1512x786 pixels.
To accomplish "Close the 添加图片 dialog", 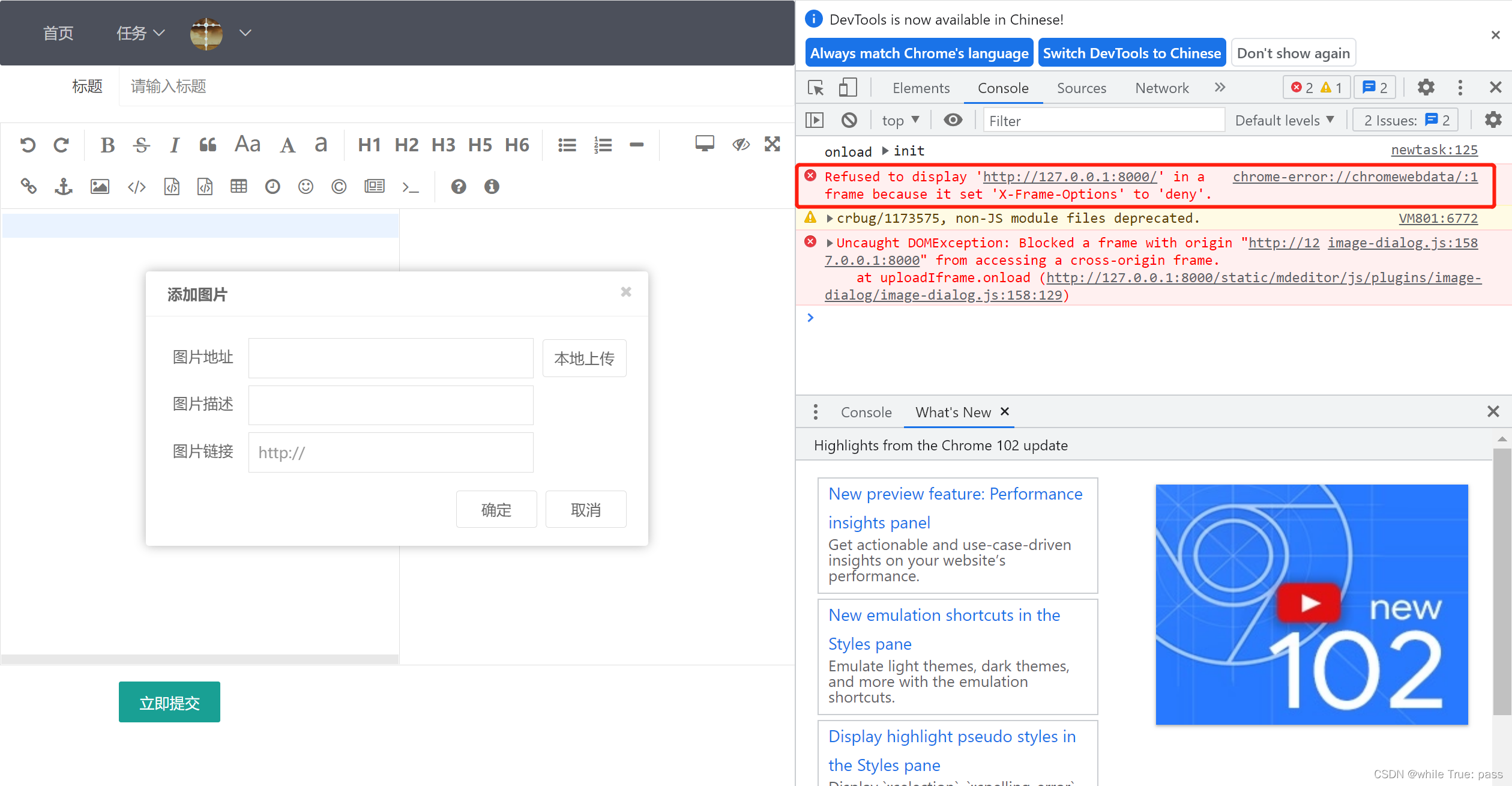I will [626, 292].
